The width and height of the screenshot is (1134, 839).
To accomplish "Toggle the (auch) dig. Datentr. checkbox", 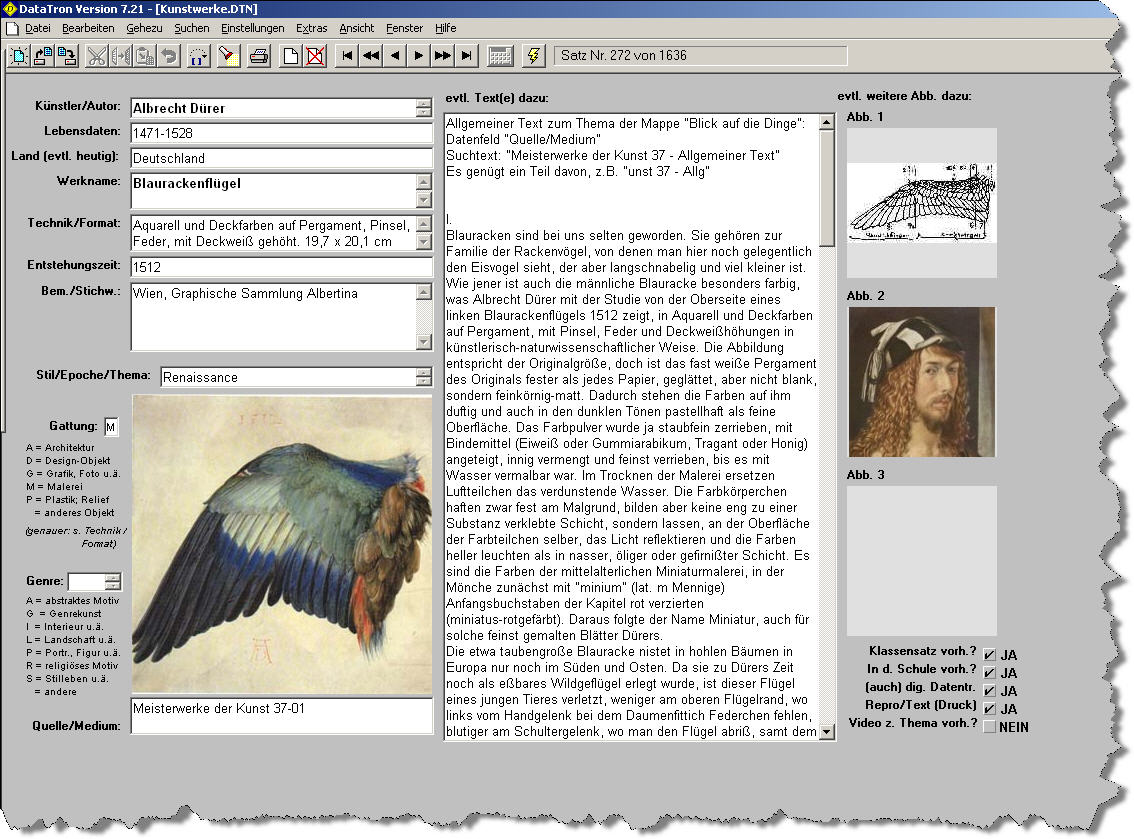I will click(989, 691).
